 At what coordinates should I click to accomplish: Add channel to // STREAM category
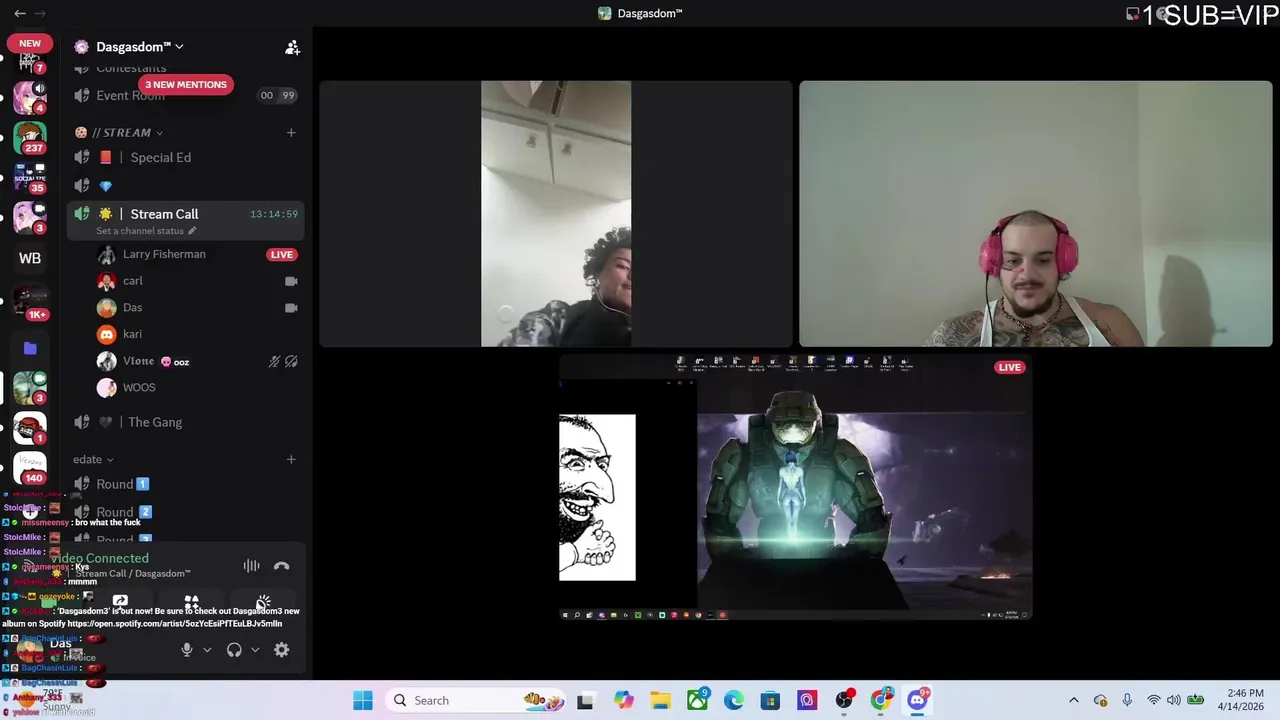[291, 132]
